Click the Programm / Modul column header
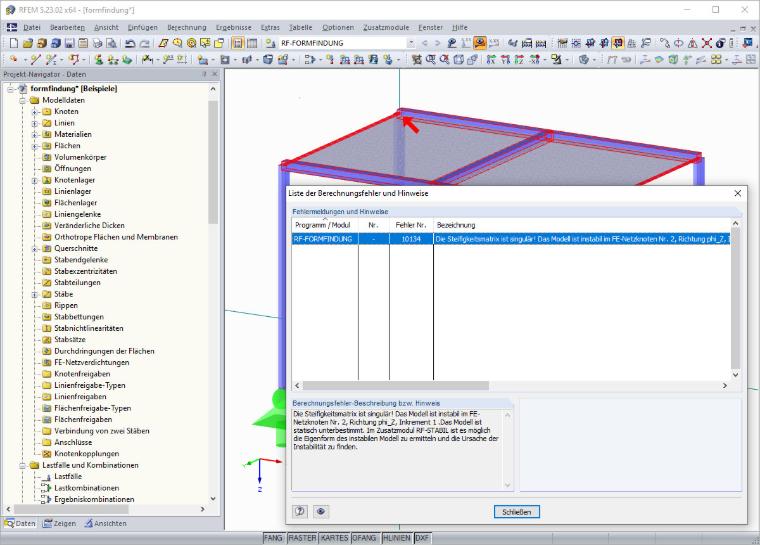The height and width of the screenshot is (545, 760). pyautogui.click(x=325, y=225)
